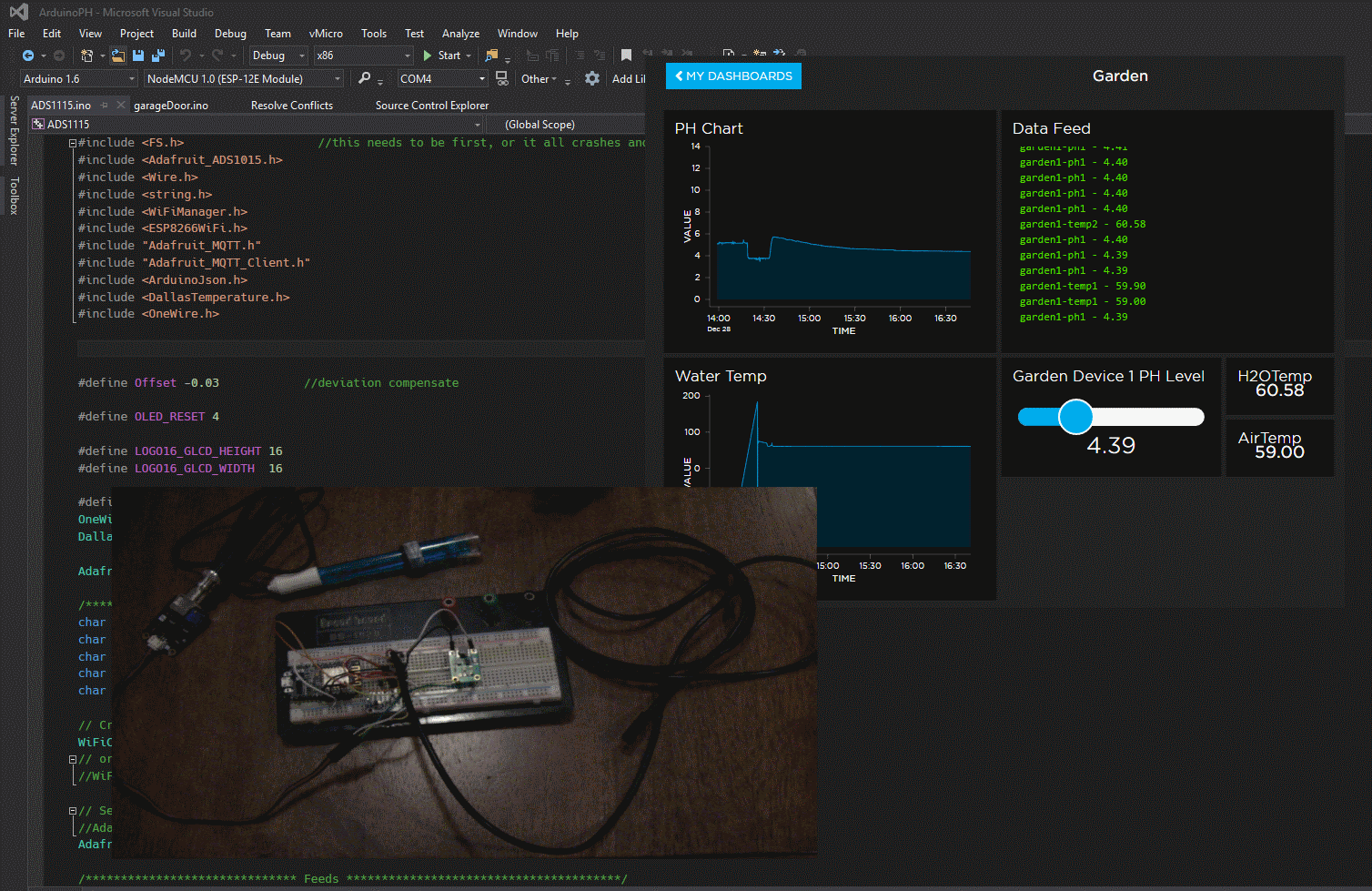Click the Save floppy disk icon
Image resolution: width=1372 pixels, height=891 pixels.
(x=139, y=56)
